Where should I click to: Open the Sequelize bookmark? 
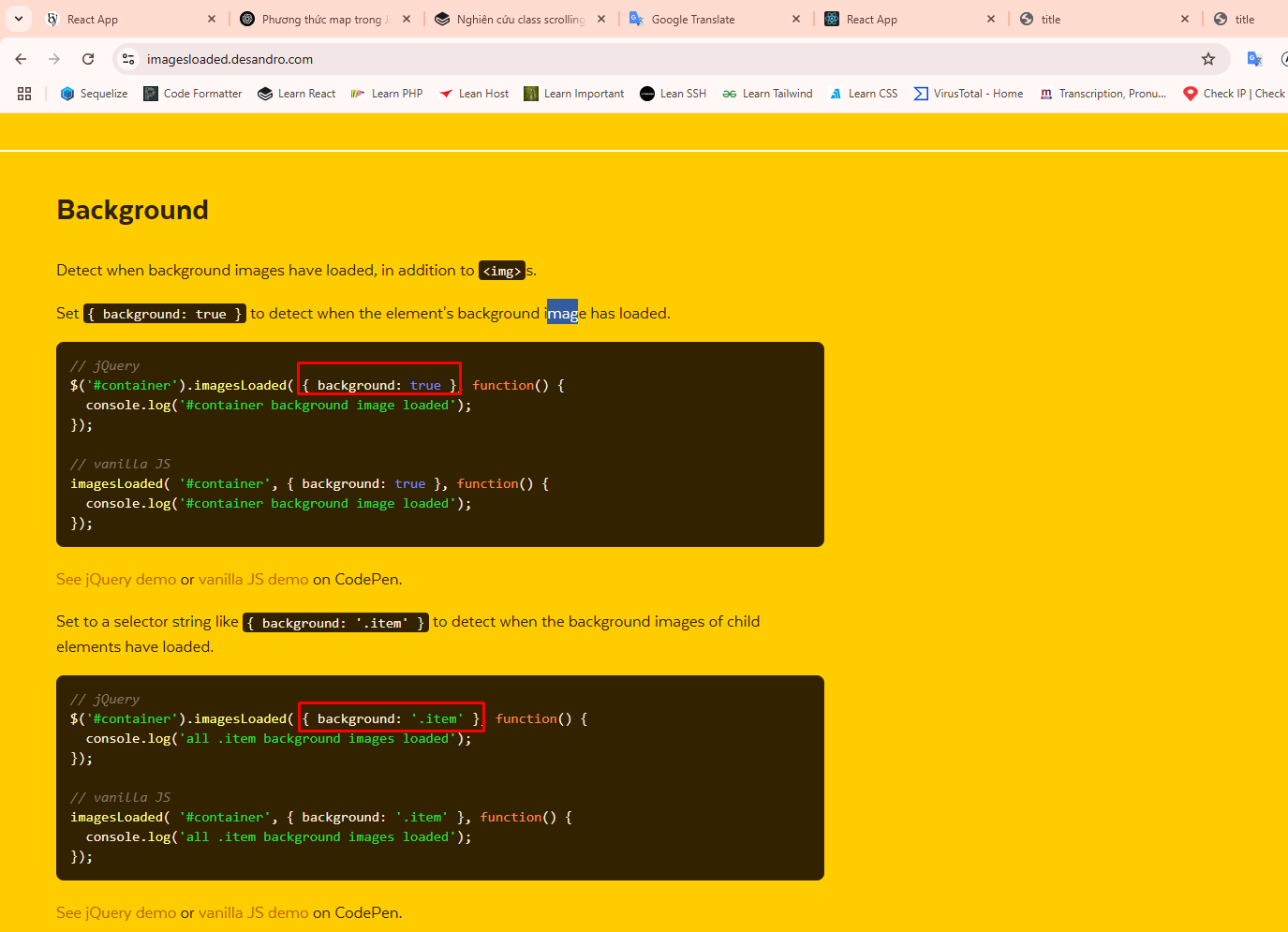(94, 94)
